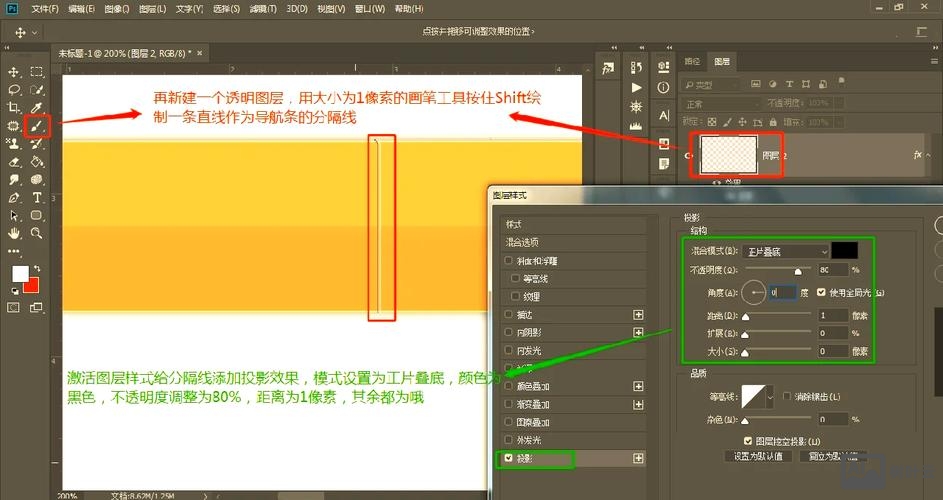This screenshot has height=500, width=943.
Task: Click the plus button beside 投影
Action: pyautogui.click(x=638, y=458)
